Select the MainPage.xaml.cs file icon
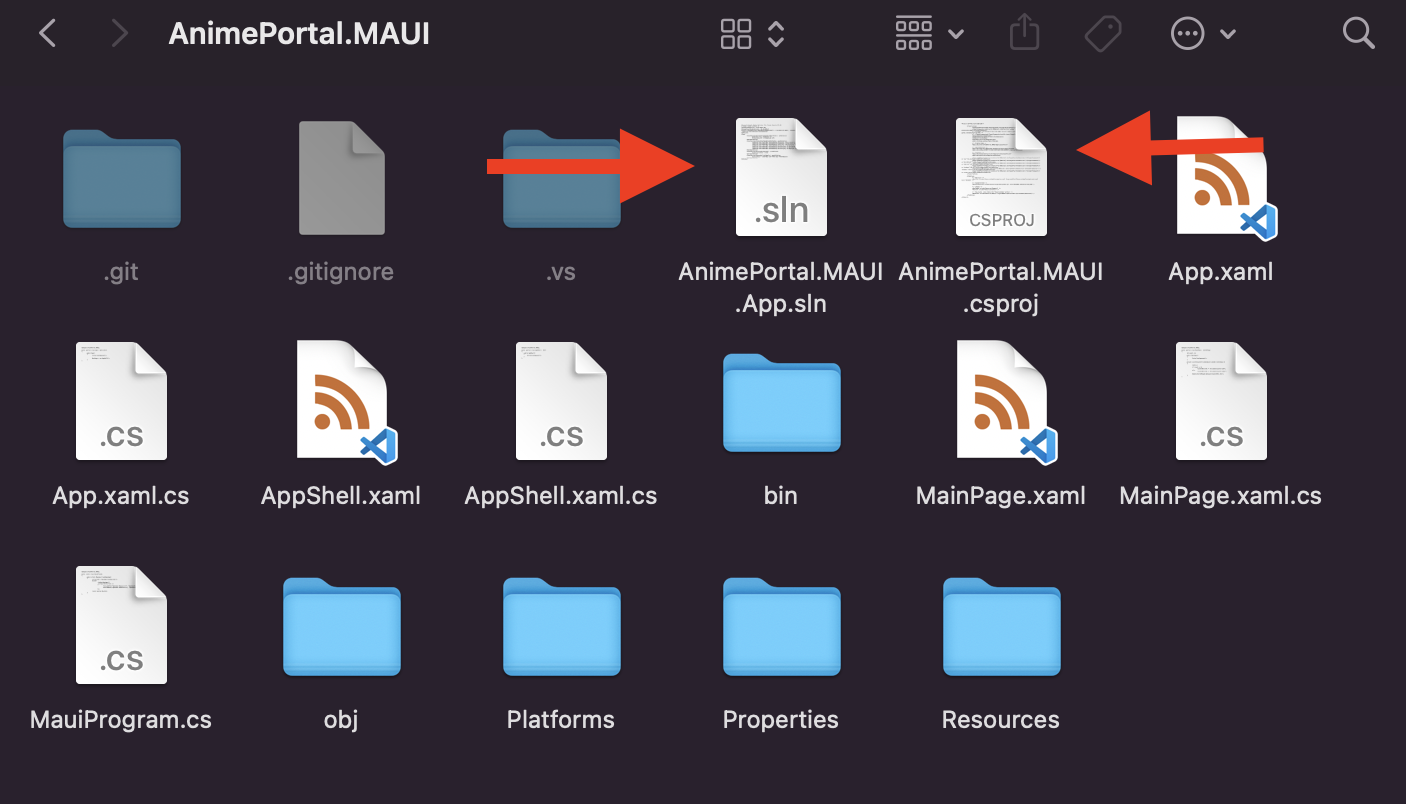The height and width of the screenshot is (804, 1406). (x=1221, y=401)
